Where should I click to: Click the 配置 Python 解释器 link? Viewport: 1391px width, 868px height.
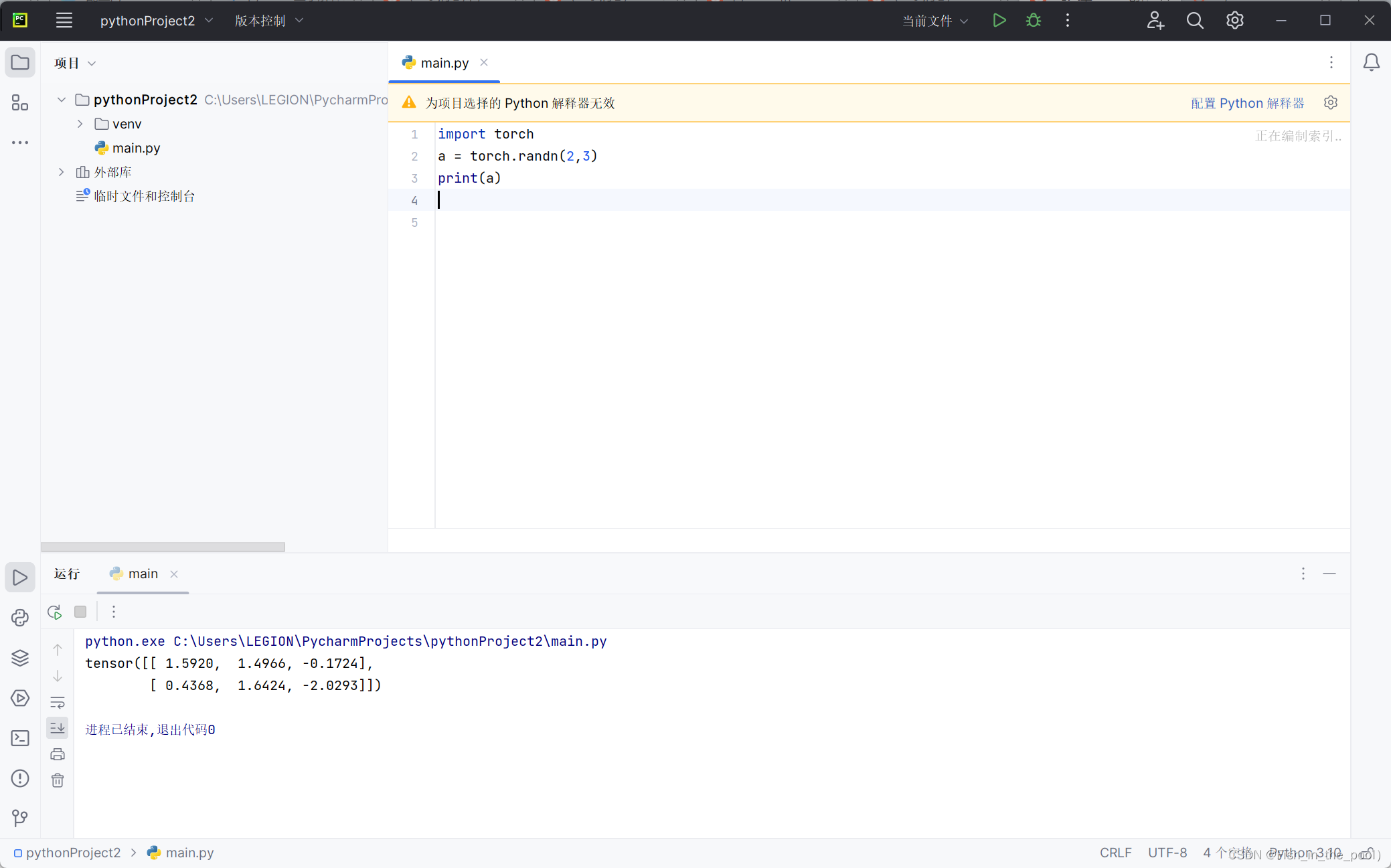[1247, 103]
